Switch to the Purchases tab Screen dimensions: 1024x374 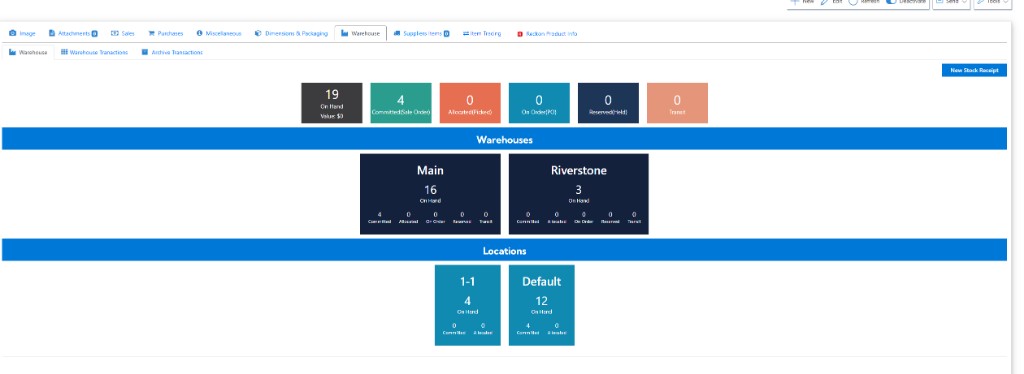[165, 33]
